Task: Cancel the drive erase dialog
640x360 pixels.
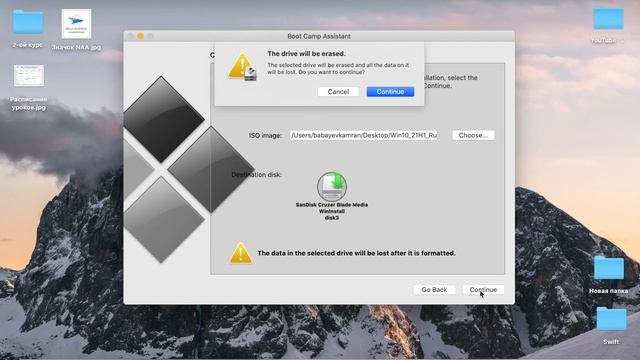Action: point(338,92)
